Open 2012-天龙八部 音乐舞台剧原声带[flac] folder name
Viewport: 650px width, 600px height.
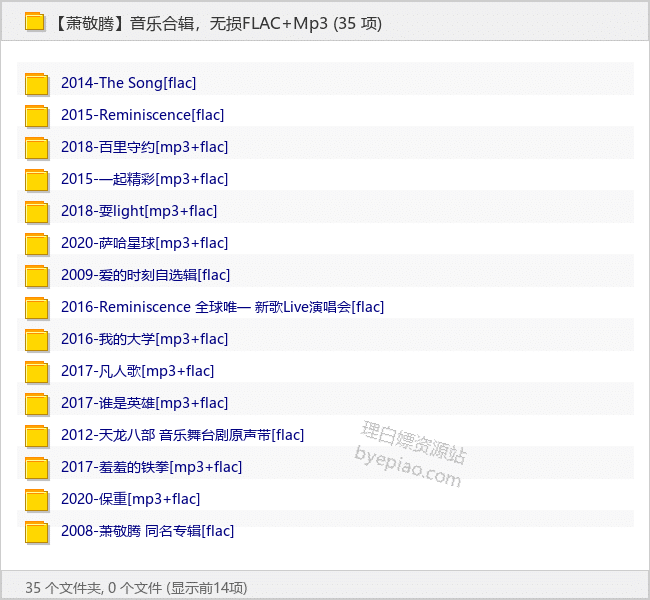point(182,435)
